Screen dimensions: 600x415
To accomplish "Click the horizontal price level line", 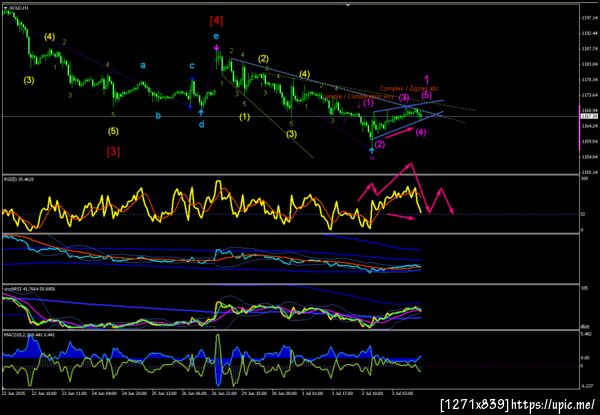I will [x=290, y=116].
